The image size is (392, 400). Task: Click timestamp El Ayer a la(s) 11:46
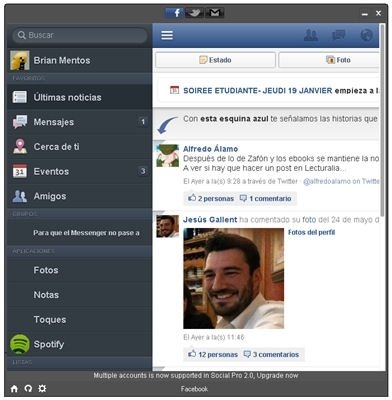[x=213, y=337]
